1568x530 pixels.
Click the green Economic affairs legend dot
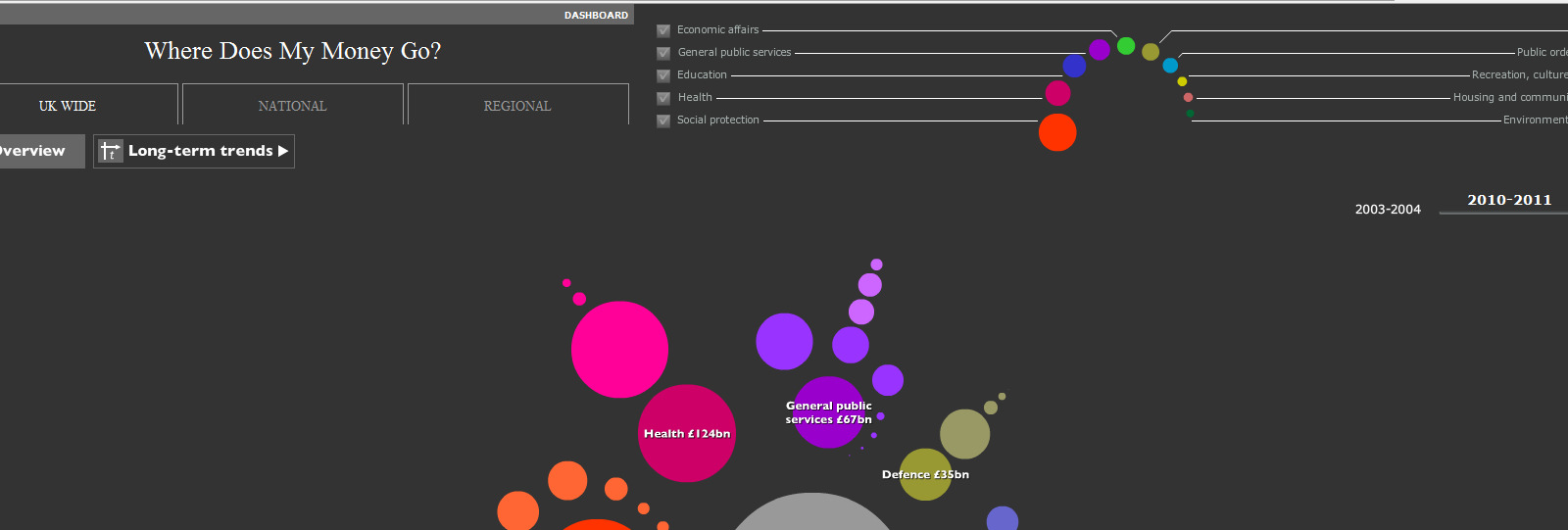point(1126,46)
